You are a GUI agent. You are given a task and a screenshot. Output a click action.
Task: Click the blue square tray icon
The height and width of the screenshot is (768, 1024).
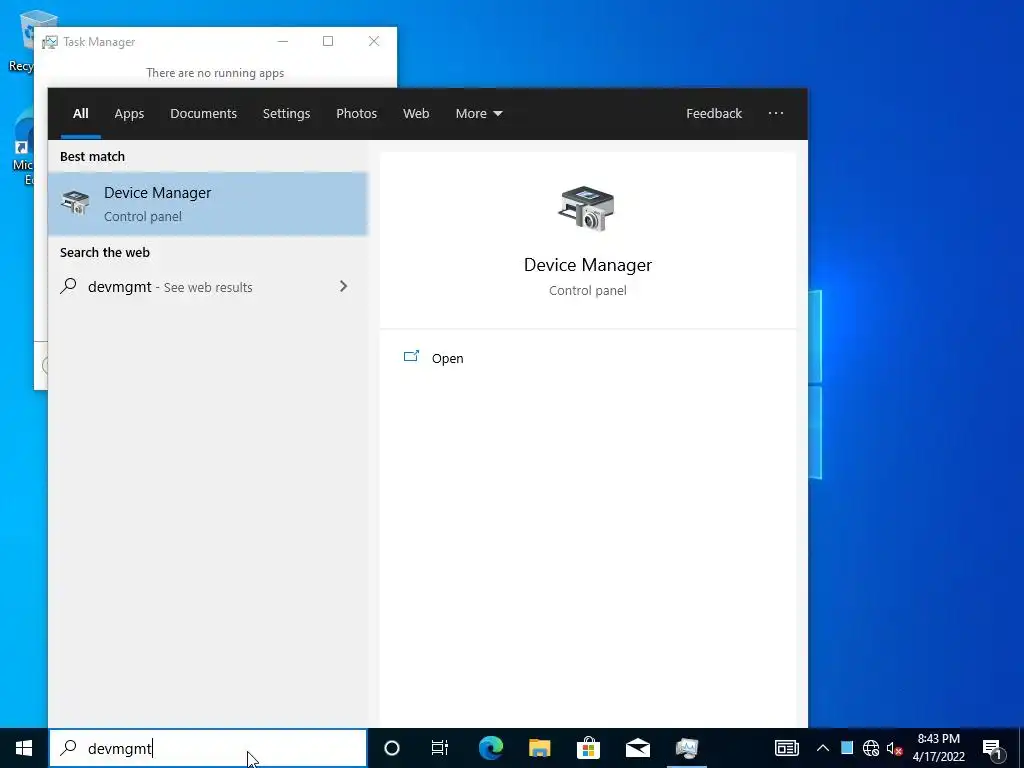click(847, 748)
